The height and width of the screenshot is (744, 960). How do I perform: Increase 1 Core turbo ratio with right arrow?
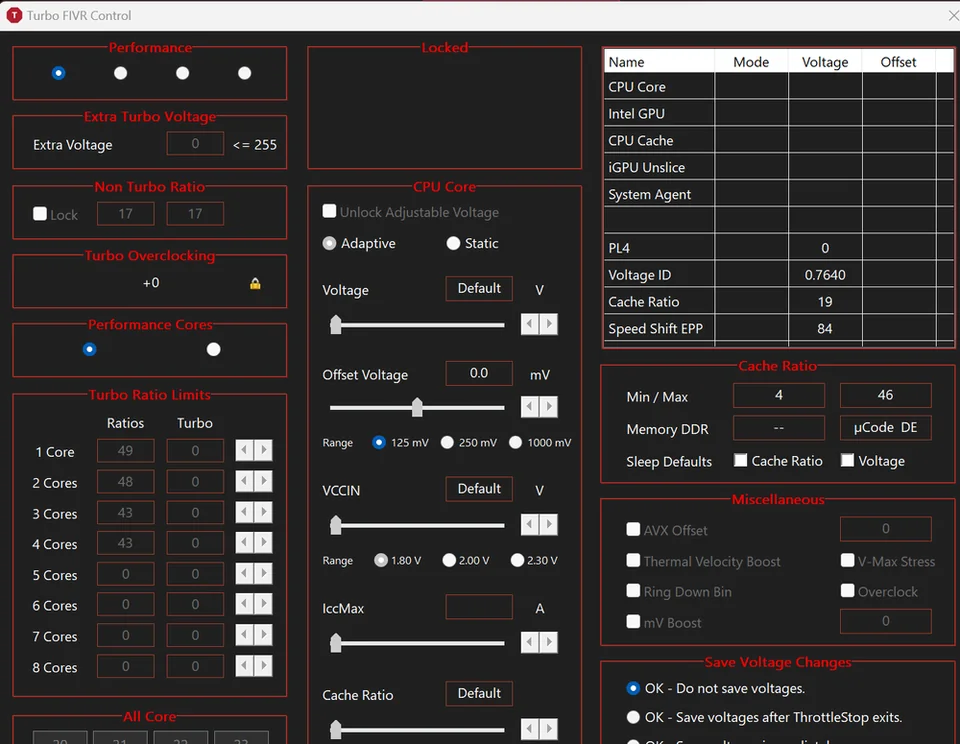pyautogui.click(x=263, y=451)
